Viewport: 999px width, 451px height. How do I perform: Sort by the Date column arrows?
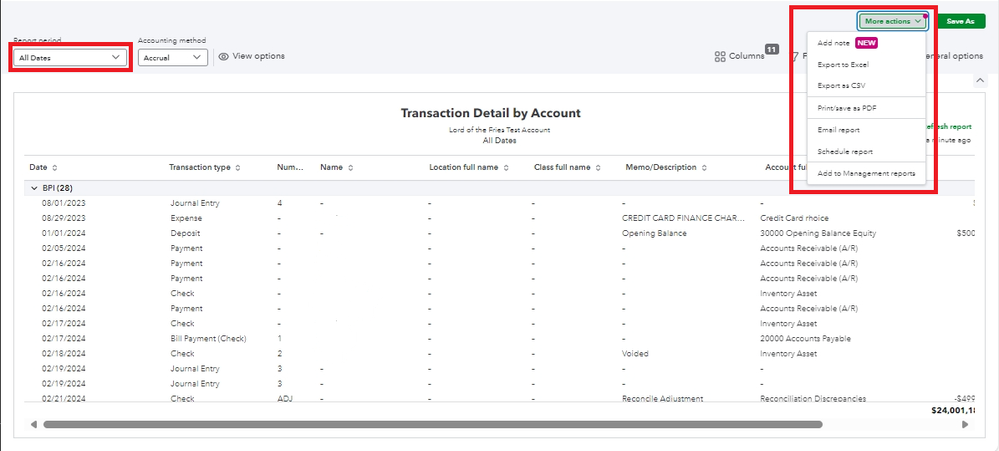click(x=54, y=168)
